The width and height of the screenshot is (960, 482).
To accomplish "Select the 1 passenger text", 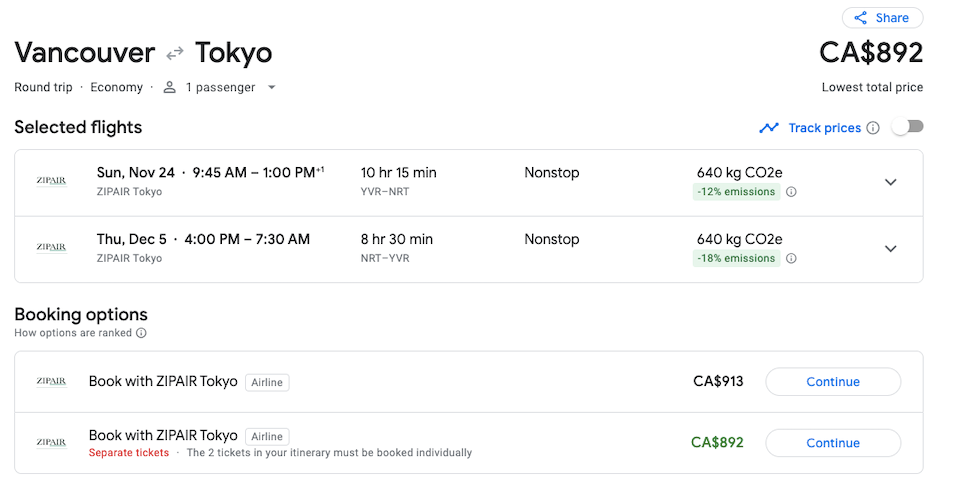I will click(220, 88).
